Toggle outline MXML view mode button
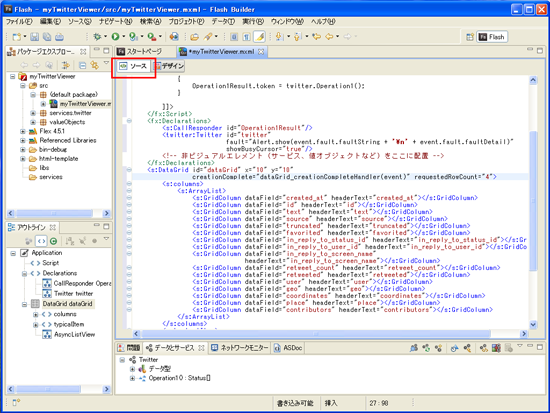 pyautogui.click(x=41, y=241)
